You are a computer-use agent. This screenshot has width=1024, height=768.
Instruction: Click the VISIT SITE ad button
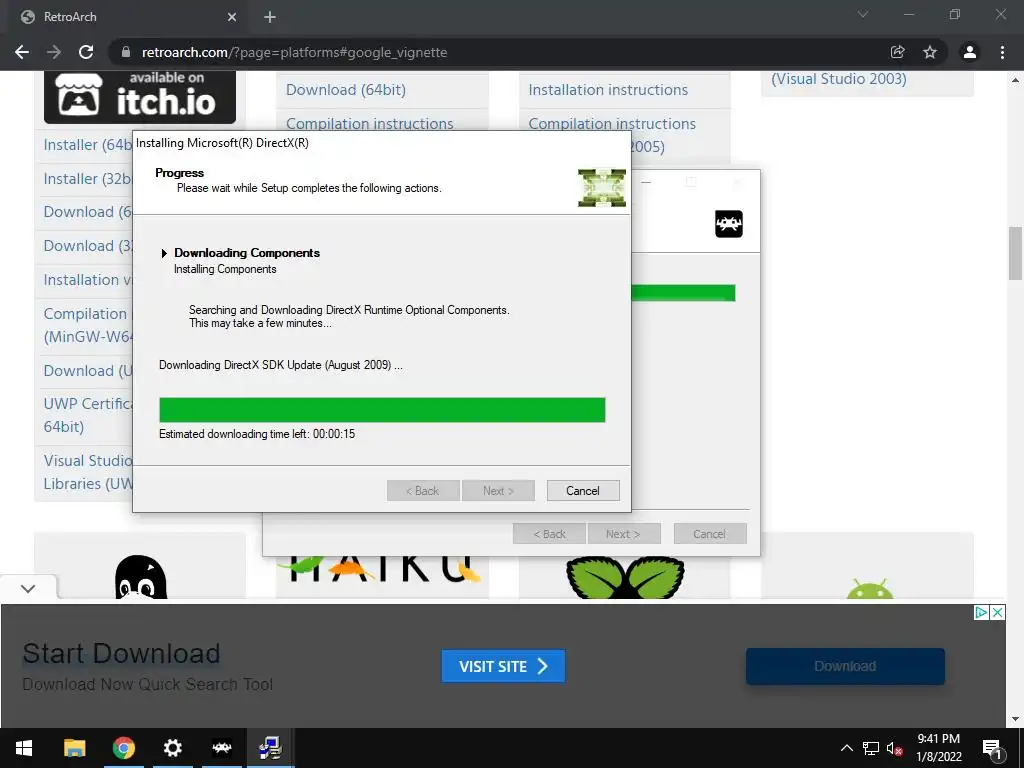point(503,666)
